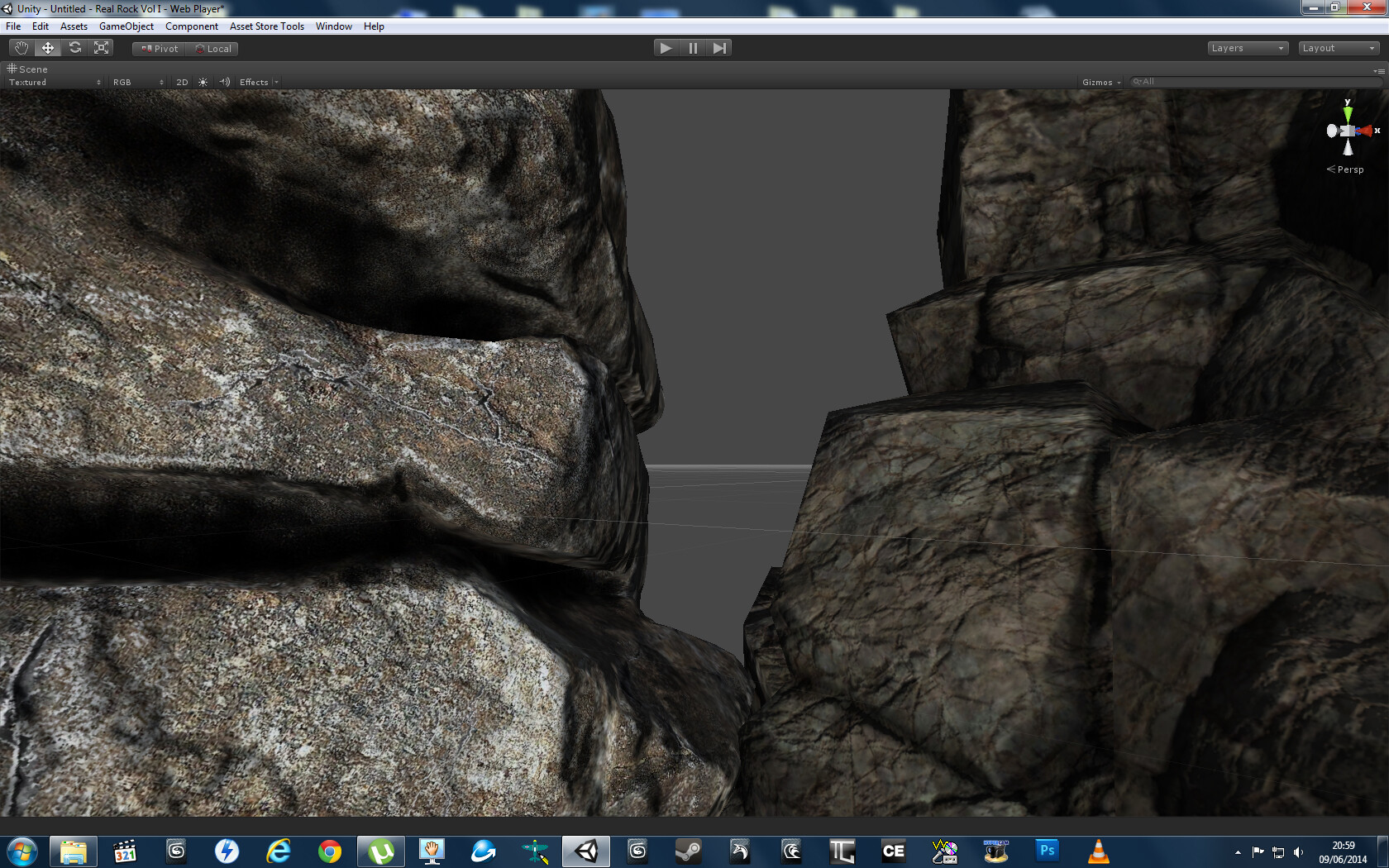Toggle the Local rotation button
This screenshot has height=868, width=1389.
point(213,49)
